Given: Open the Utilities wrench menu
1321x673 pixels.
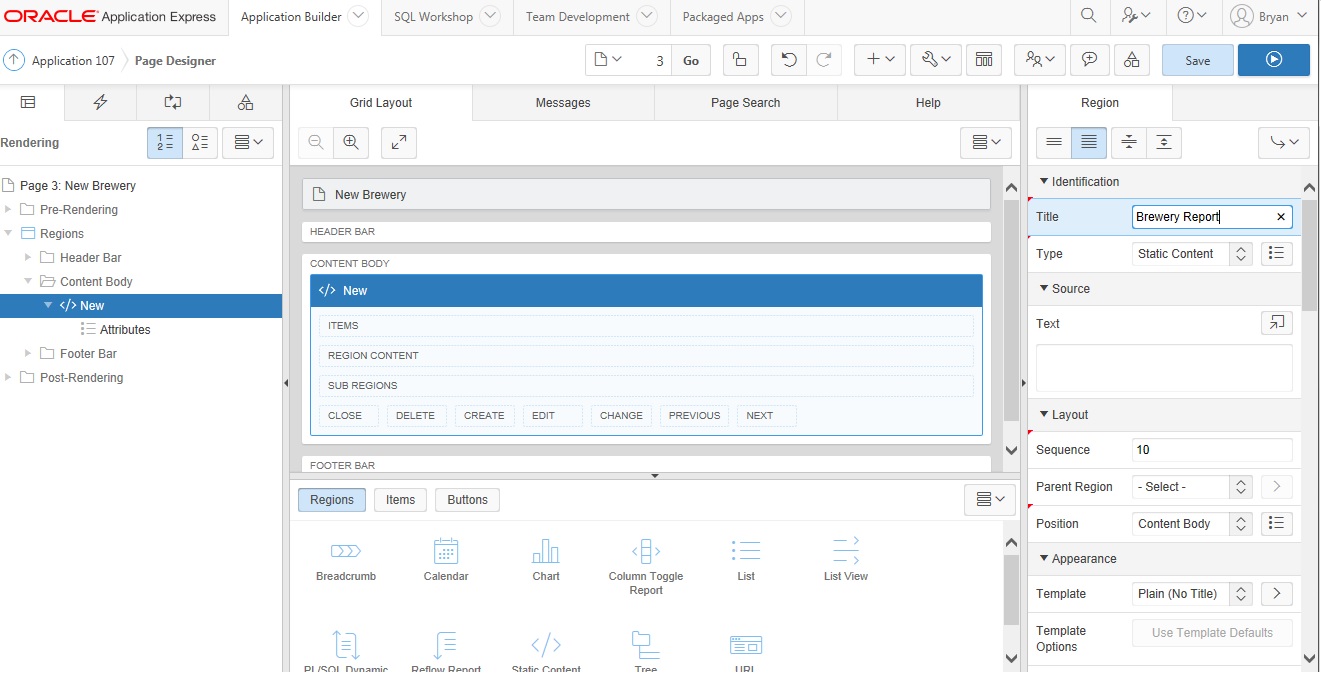Looking at the screenshot, I should click(935, 60).
